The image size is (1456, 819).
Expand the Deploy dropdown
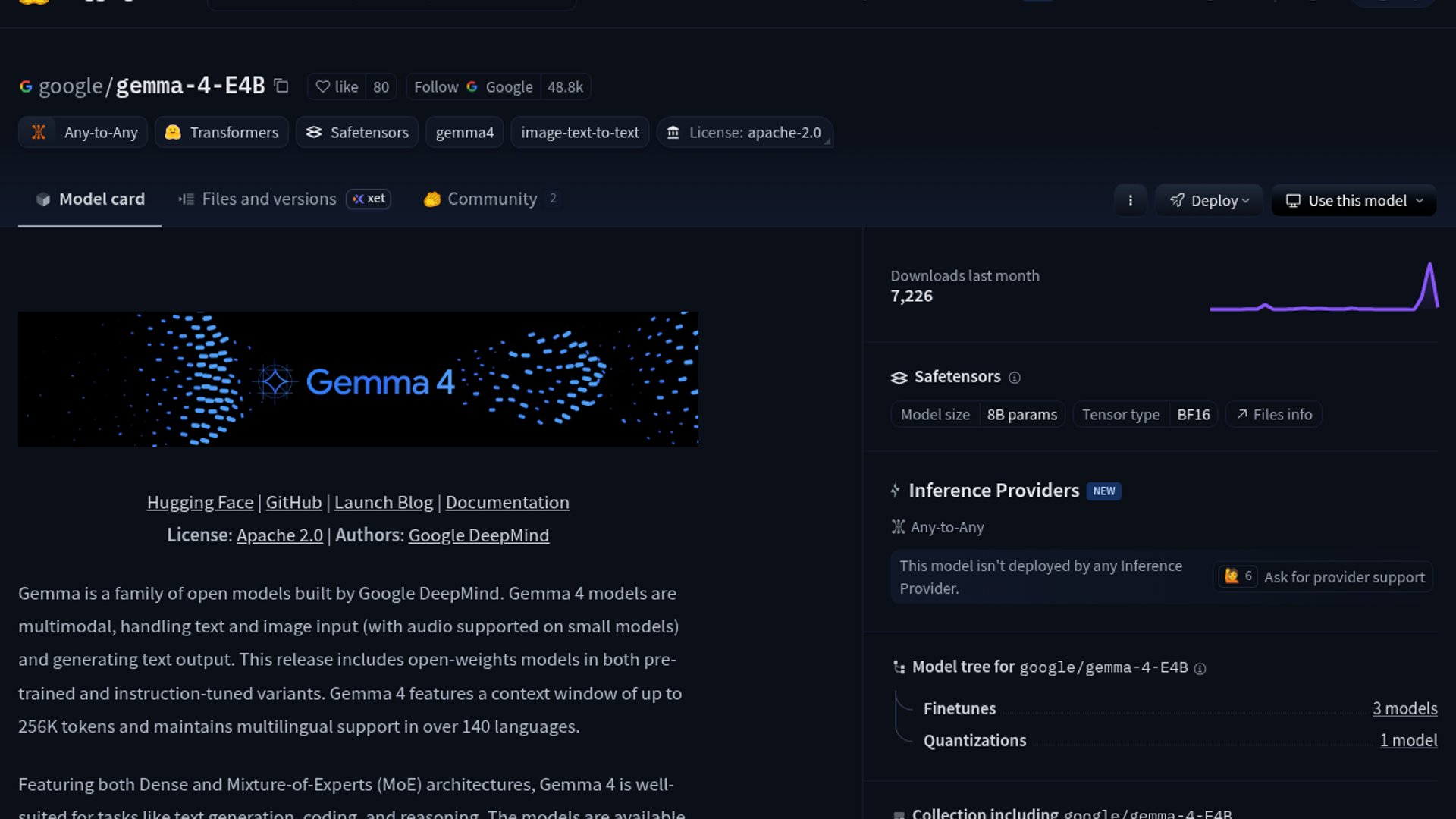point(1209,200)
